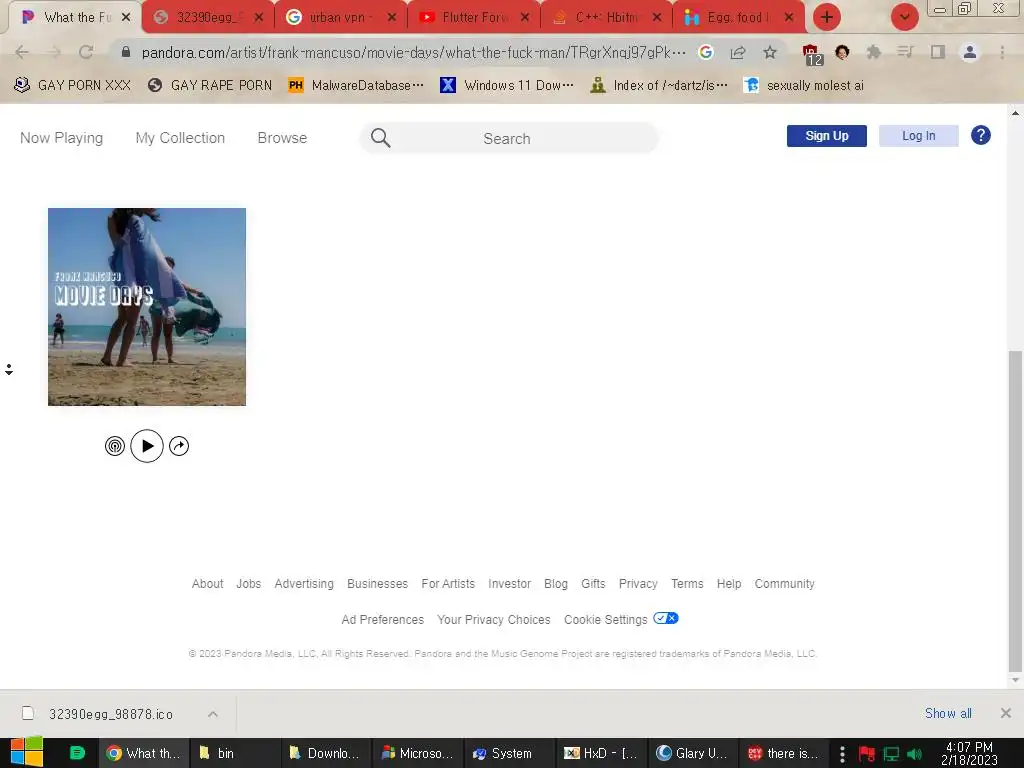Open the About footer link
The width and height of the screenshot is (1024, 768).
[207, 584]
